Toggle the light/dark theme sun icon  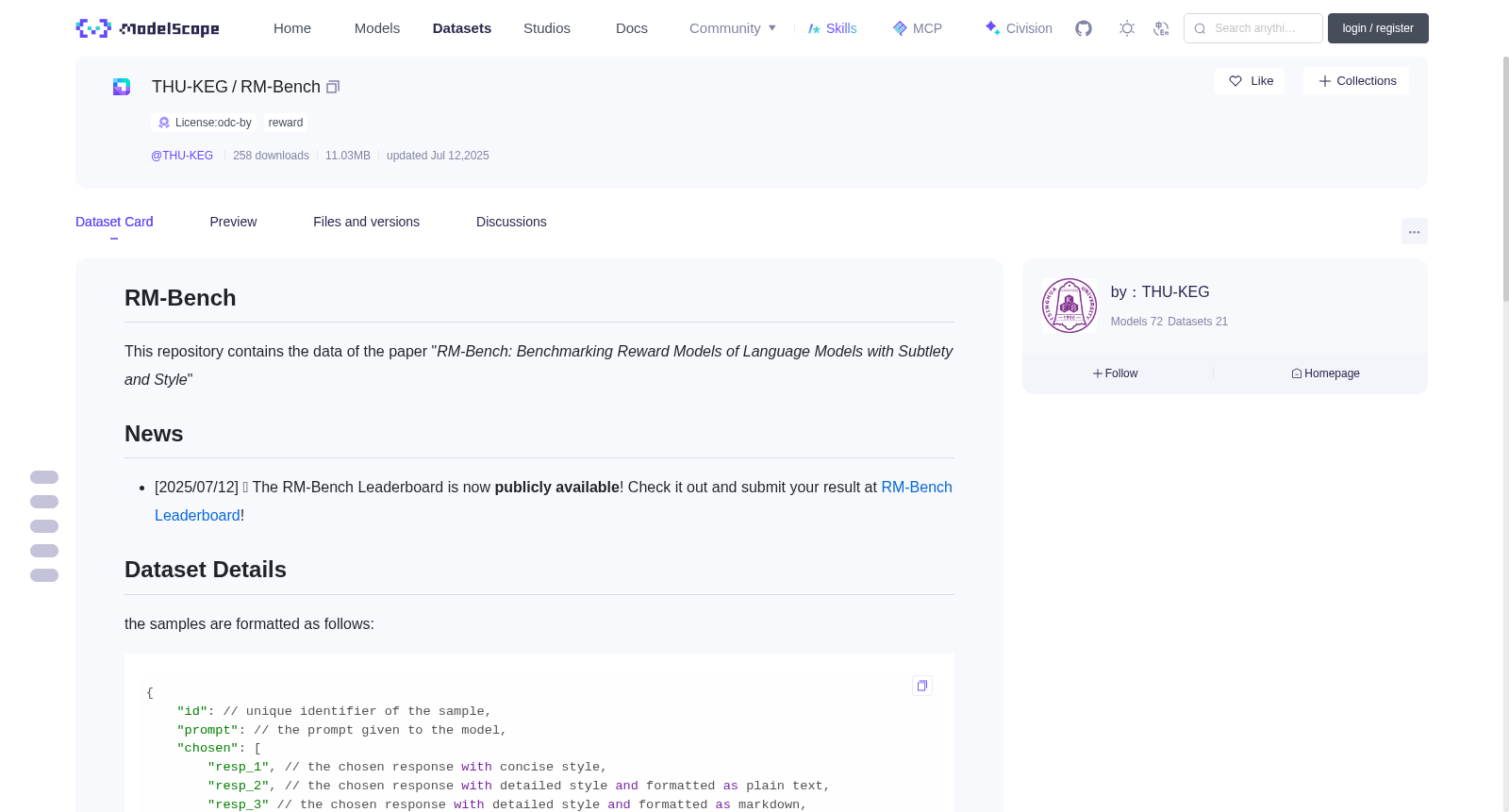1127,28
